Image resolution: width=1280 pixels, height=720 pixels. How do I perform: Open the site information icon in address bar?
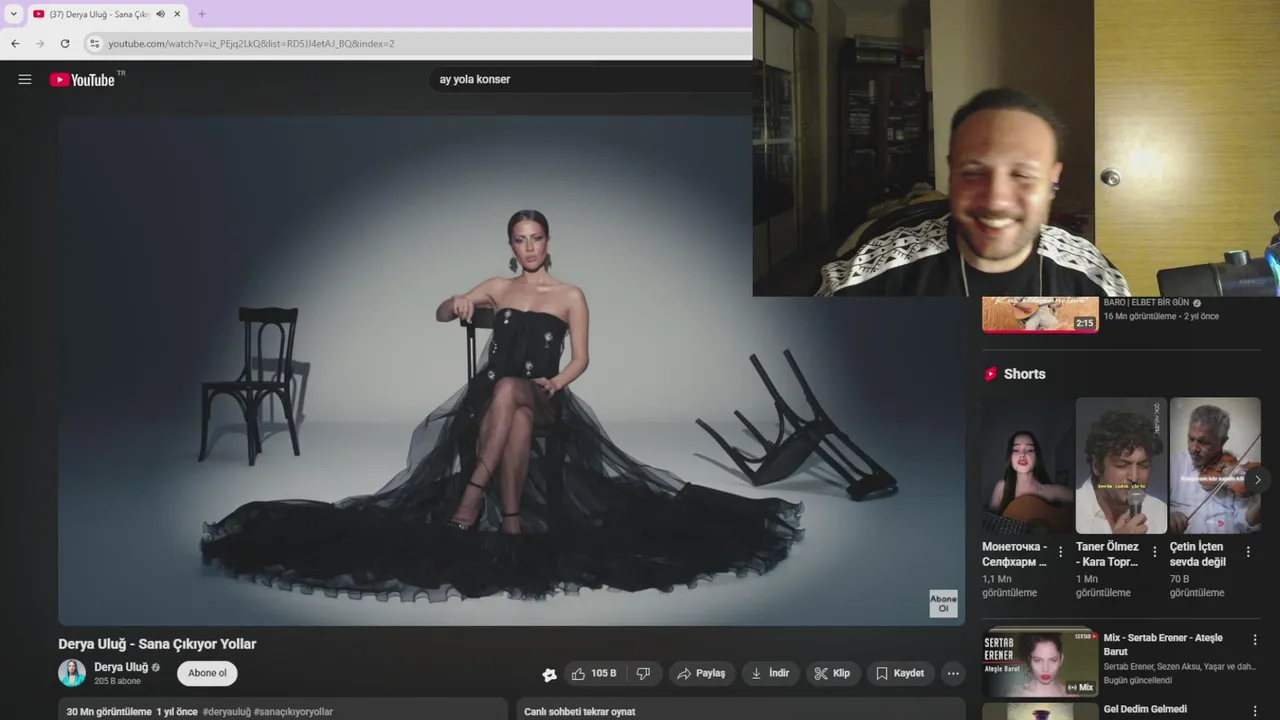tap(95, 44)
